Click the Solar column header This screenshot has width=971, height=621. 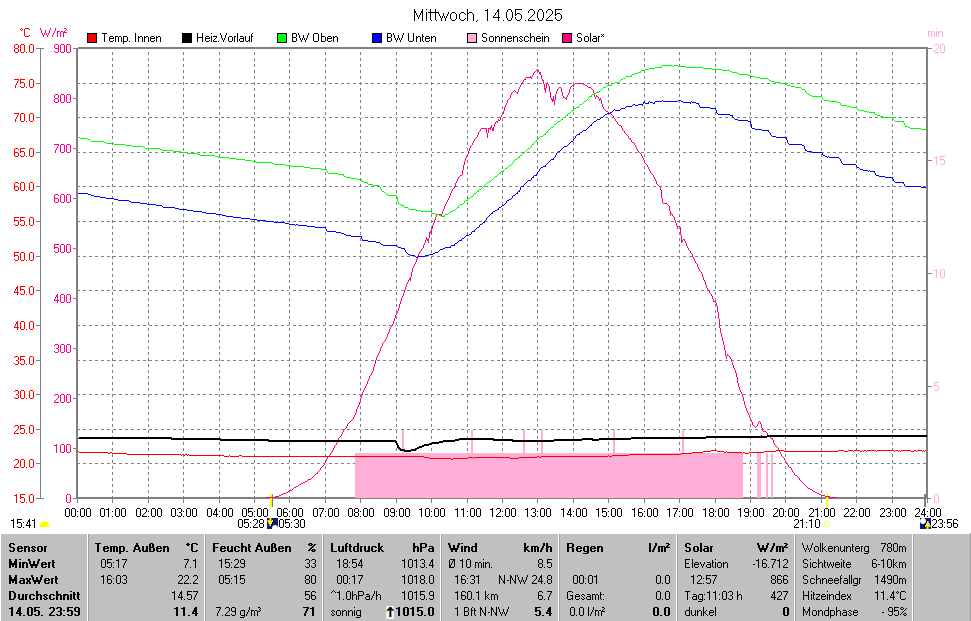(x=699, y=548)
